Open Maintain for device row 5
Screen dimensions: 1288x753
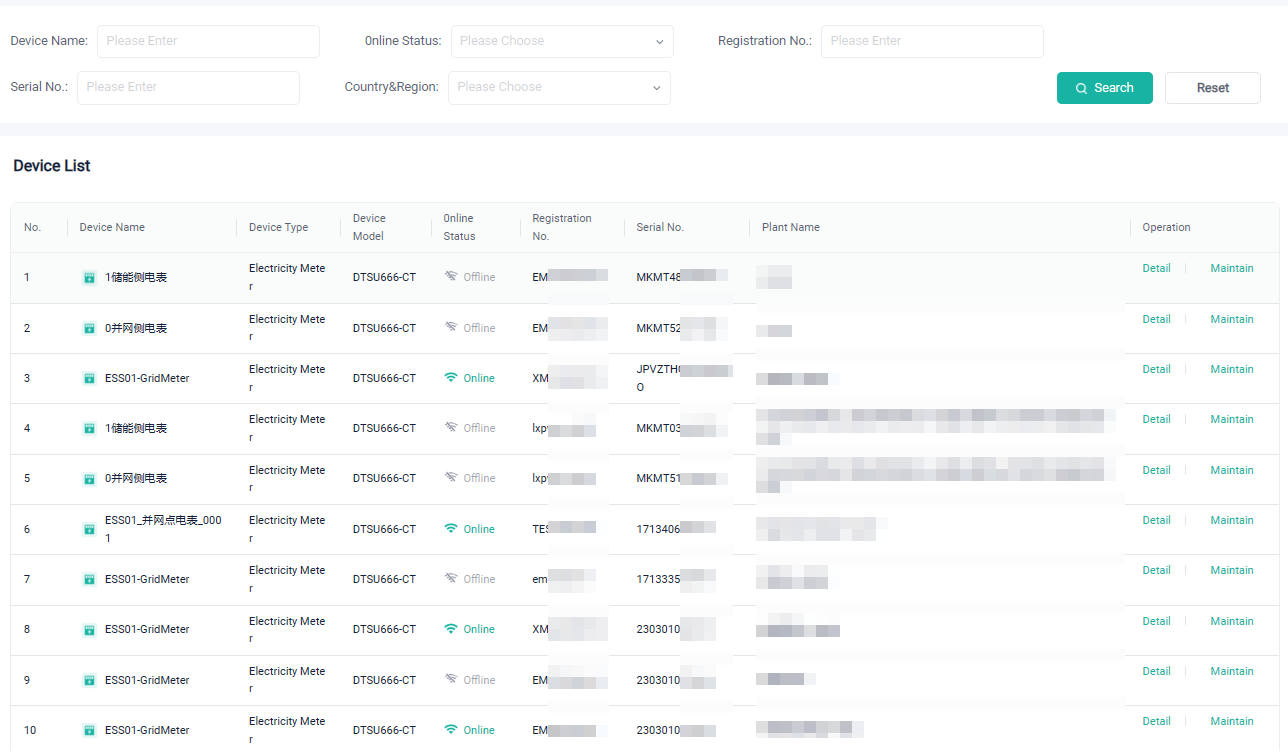pyautogui.click(x=1232, y=470)
